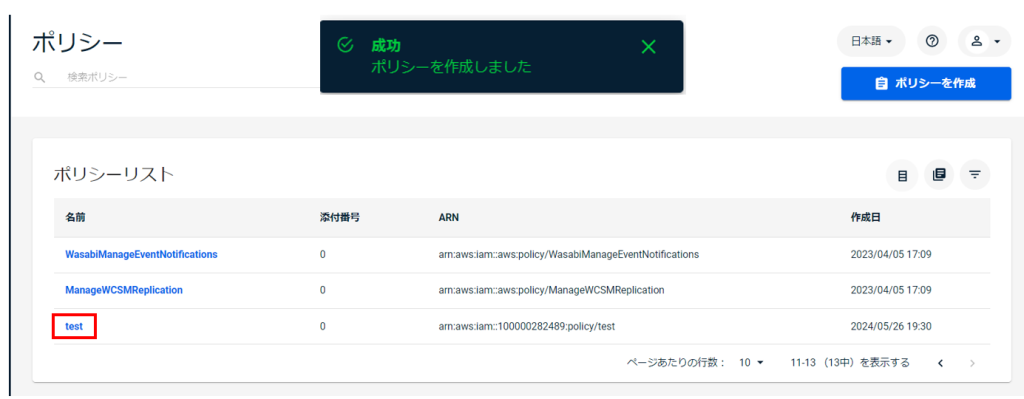Change rows per page dropdown showing 10

pyautogui.click(x=751, y=362)
